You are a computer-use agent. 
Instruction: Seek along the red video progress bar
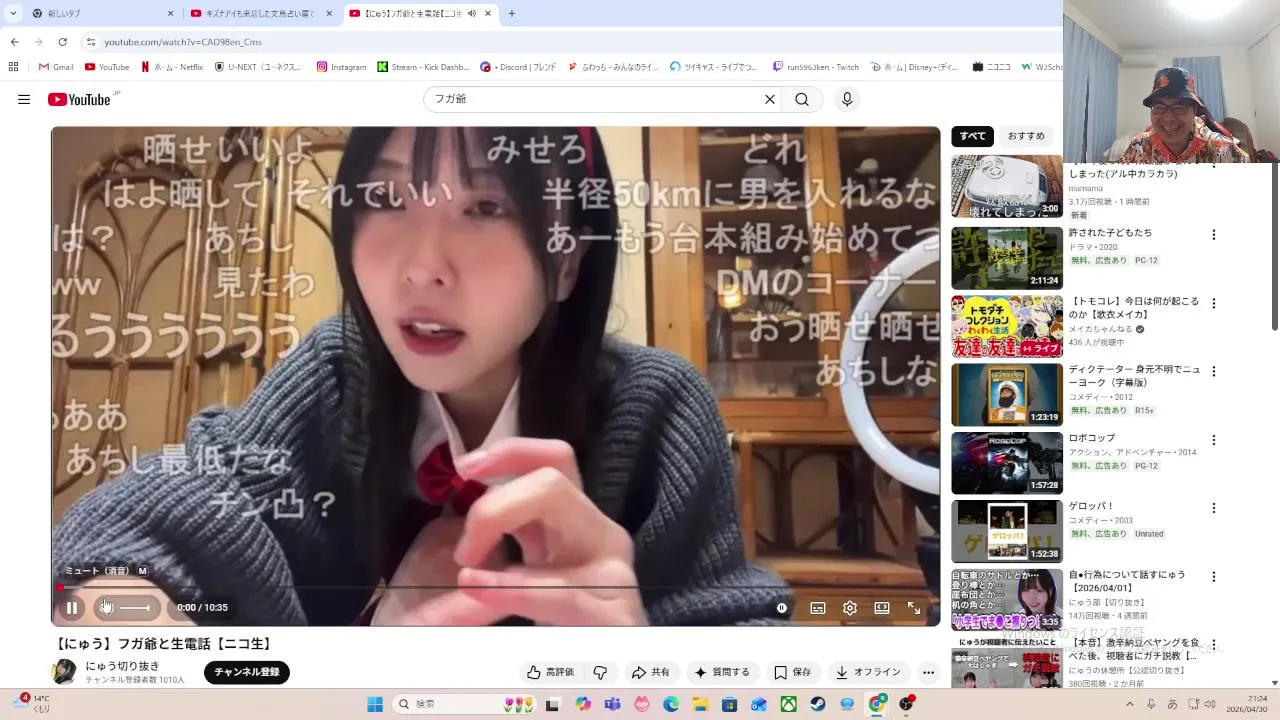pyautogui.click(x=496, y=587)
